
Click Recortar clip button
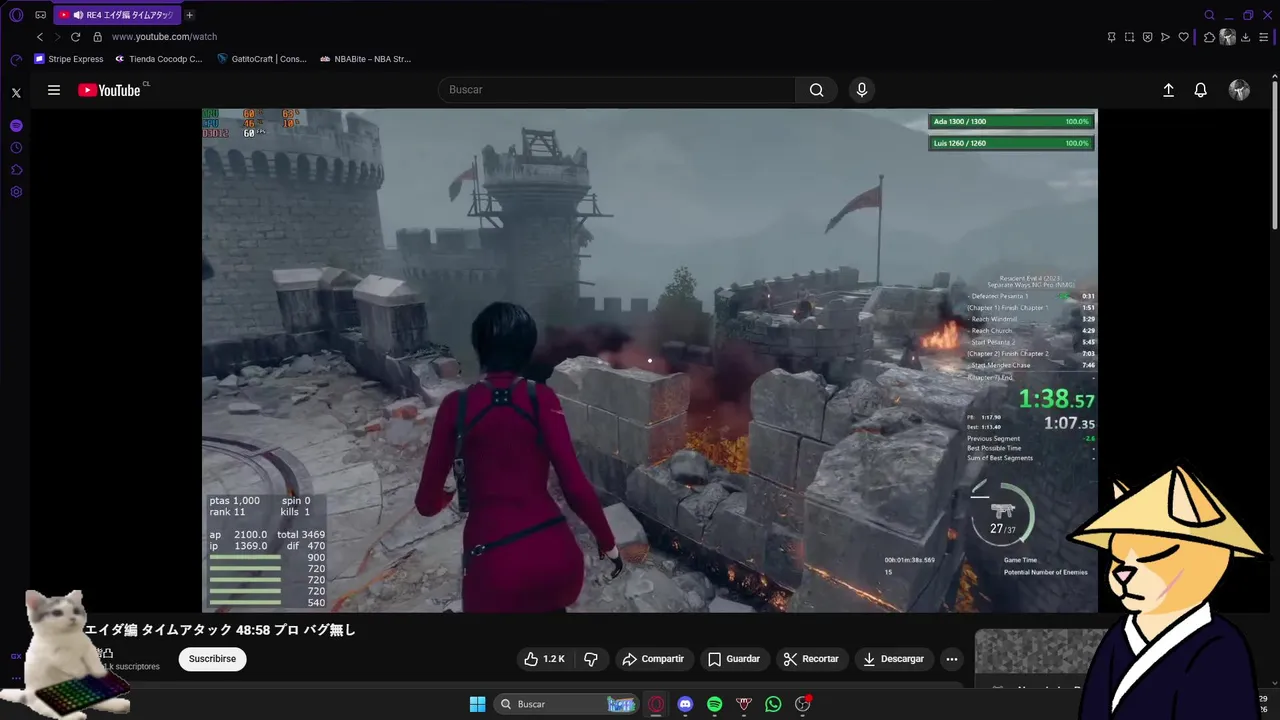[811, 659]
